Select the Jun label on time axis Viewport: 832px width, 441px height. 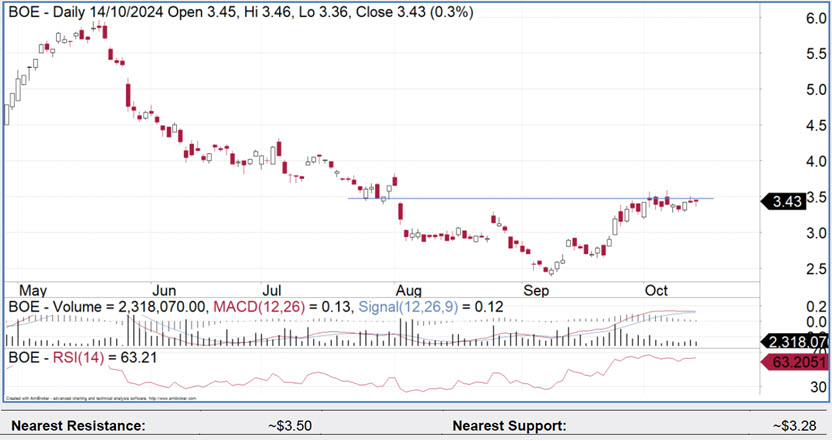pyautogui.click(x=167, y=289)
